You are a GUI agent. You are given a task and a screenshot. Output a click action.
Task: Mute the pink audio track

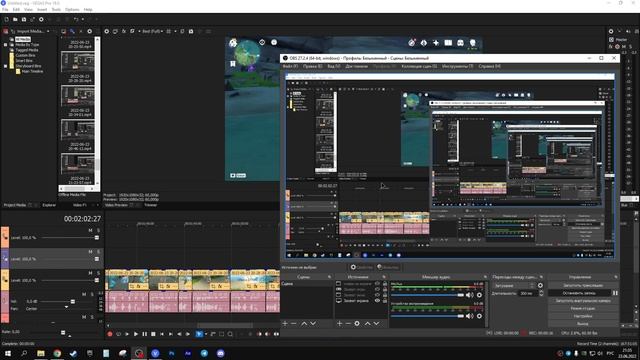[x=84, y=294]
